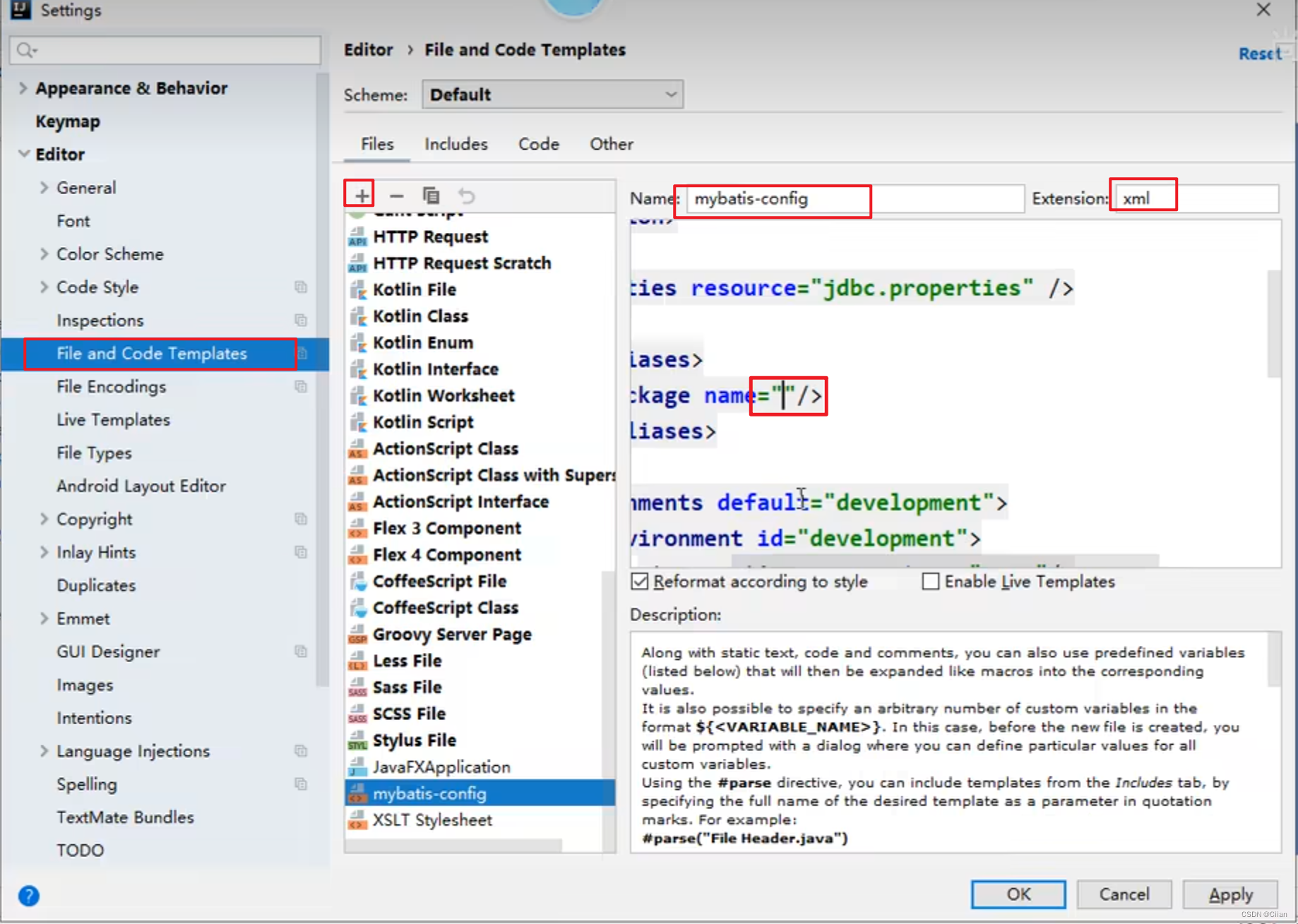
Task: Select the mybatis-config template
Action: pos(480,793)
